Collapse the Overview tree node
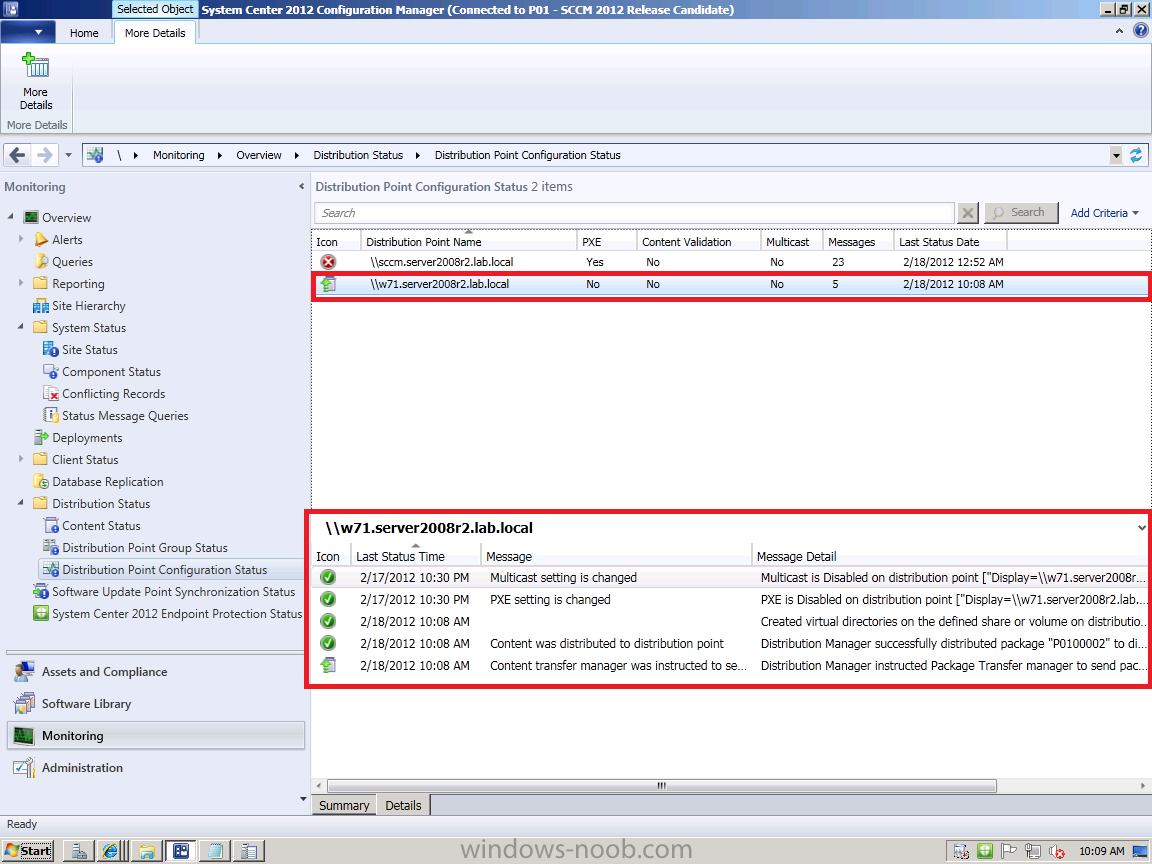 point(10,217)
